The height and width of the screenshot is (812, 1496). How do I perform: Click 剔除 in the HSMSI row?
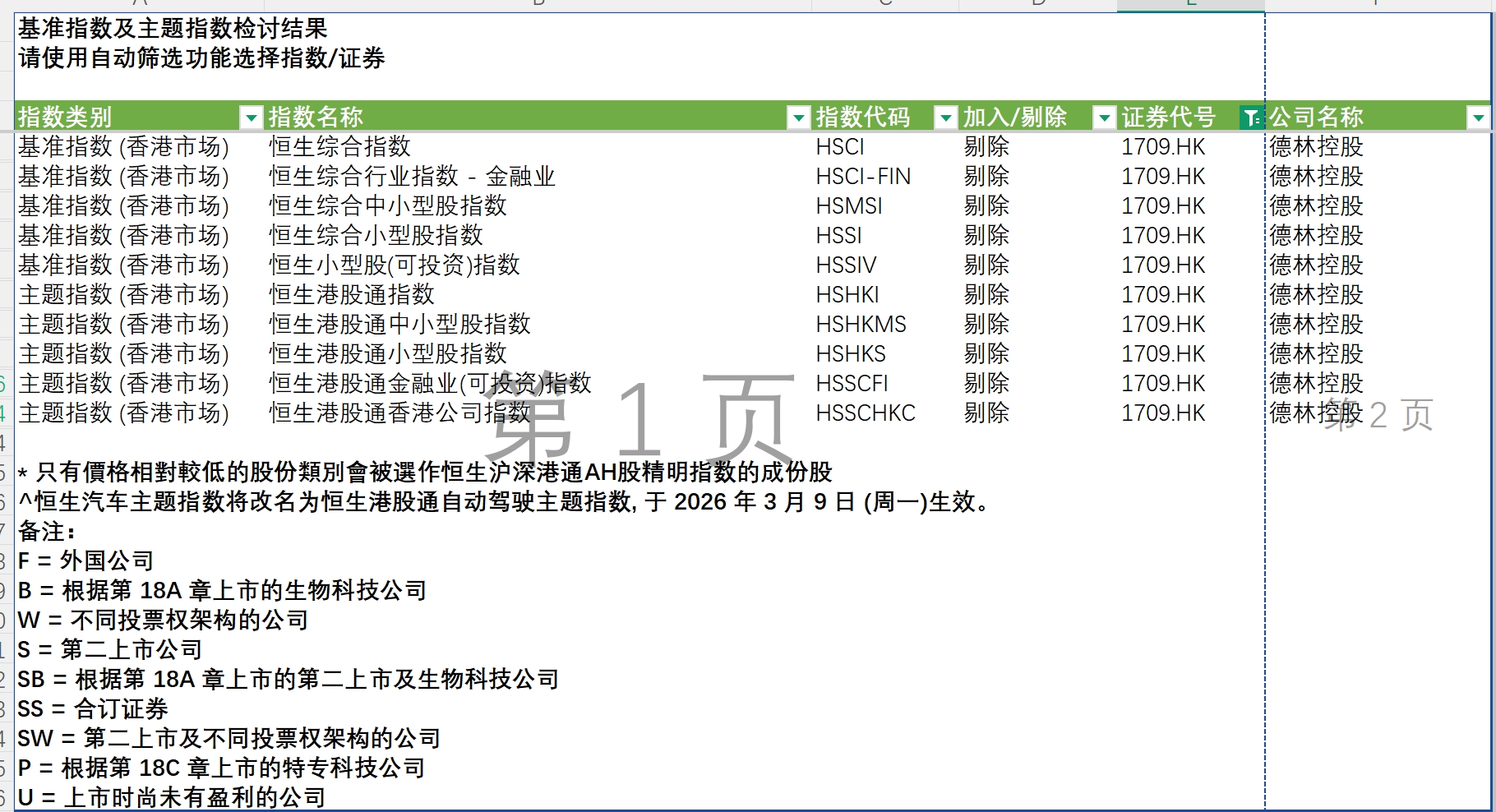pyautogui.click(x=986, y=206)
